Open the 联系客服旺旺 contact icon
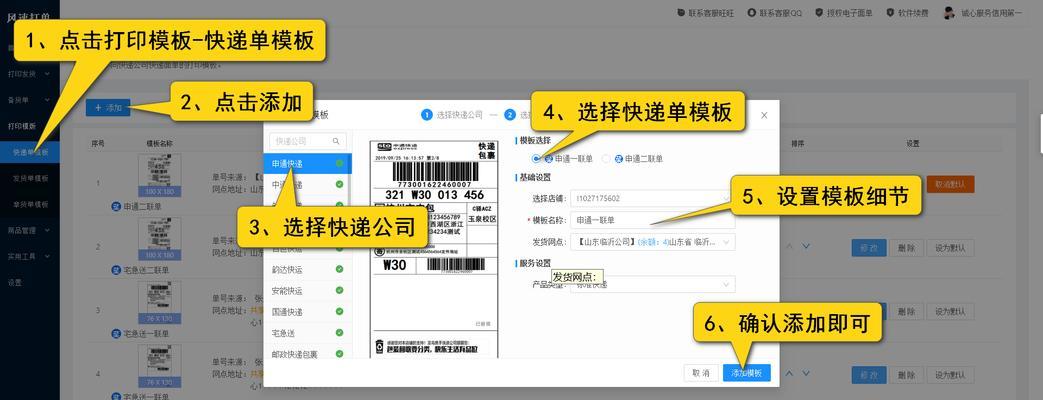The width and height of the screenshot is (1043, 400). [680, 13]
